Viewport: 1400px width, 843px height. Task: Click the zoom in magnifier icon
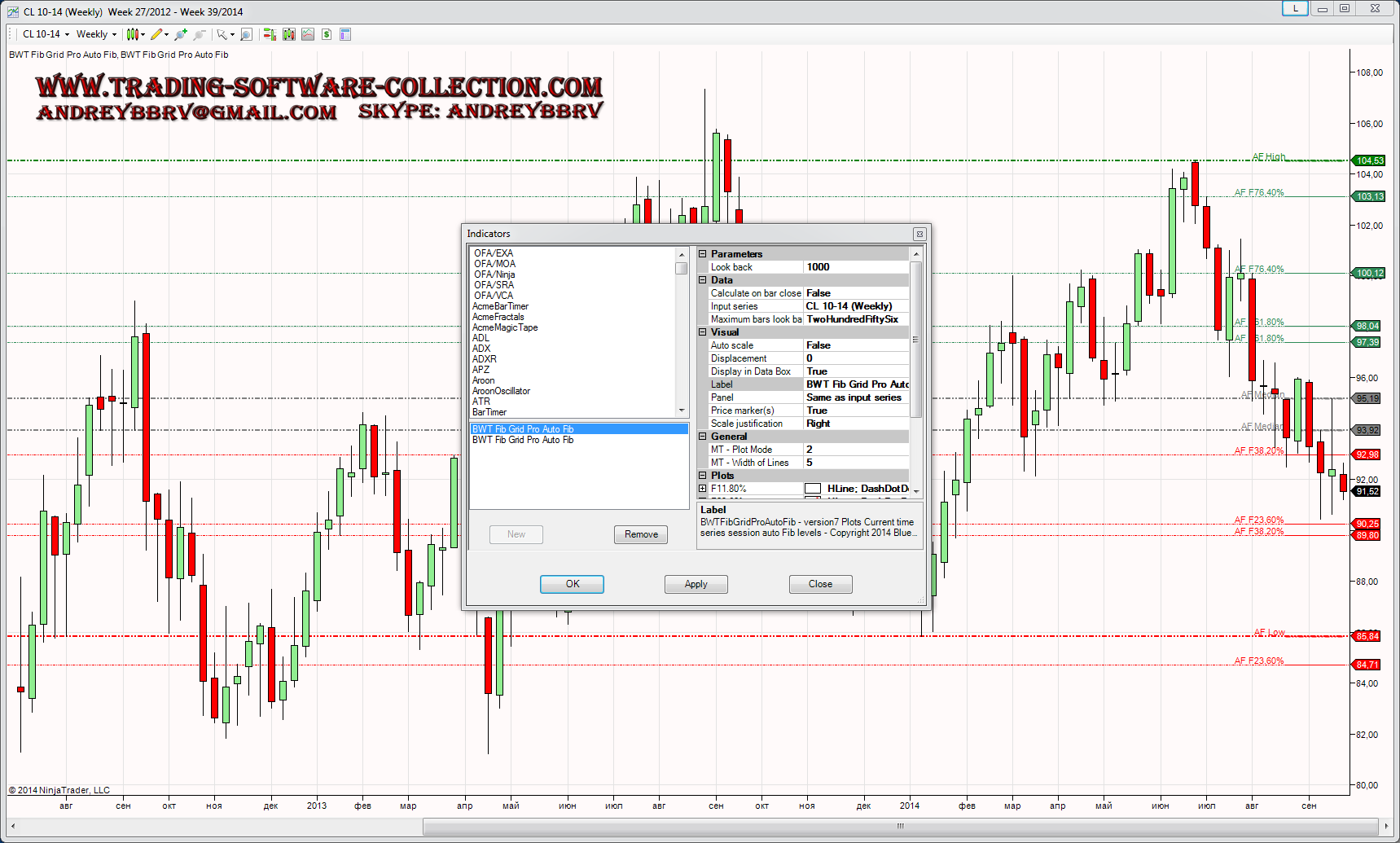click(x=181, y=34)
